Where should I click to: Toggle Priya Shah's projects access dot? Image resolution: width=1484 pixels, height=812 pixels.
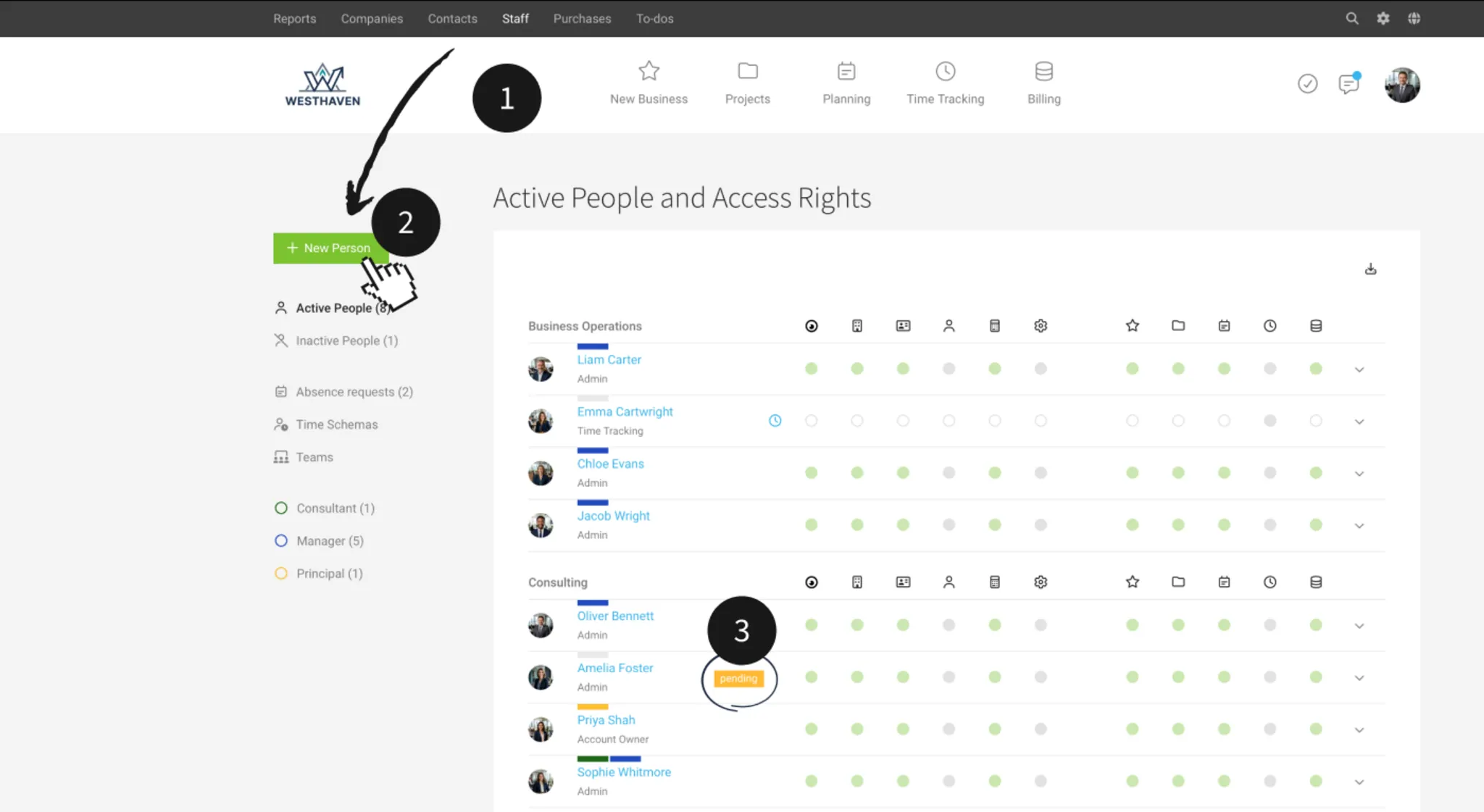(x=1178, y=729)
